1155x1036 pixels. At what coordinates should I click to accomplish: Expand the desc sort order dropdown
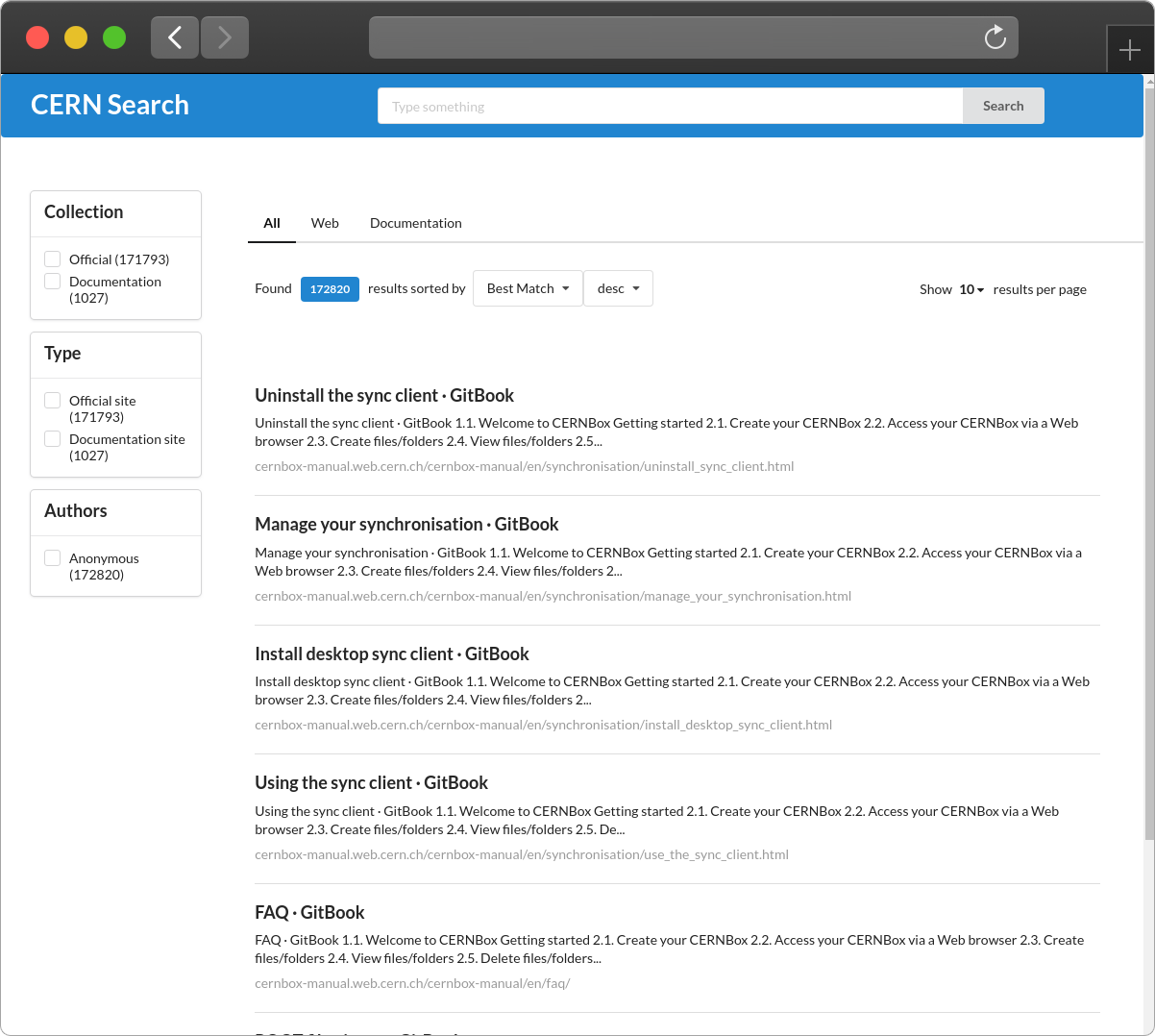[618, 288]
